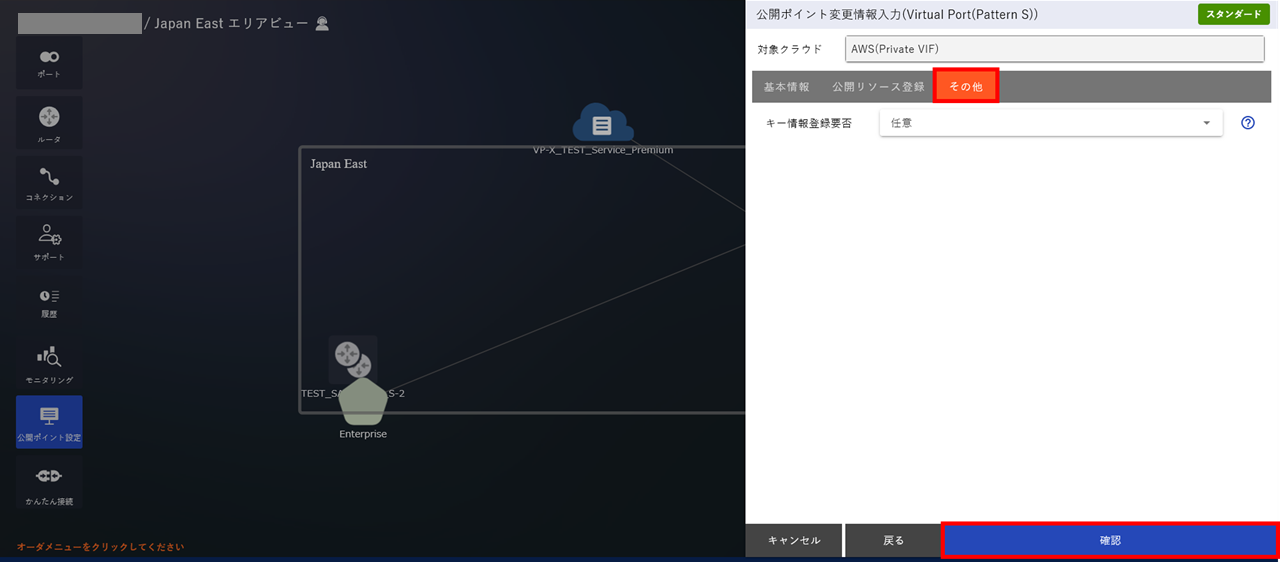Click the Japan East area label
Viewport: 1280px width, 562px height.
pyautogui.click(x=338, y=164)
